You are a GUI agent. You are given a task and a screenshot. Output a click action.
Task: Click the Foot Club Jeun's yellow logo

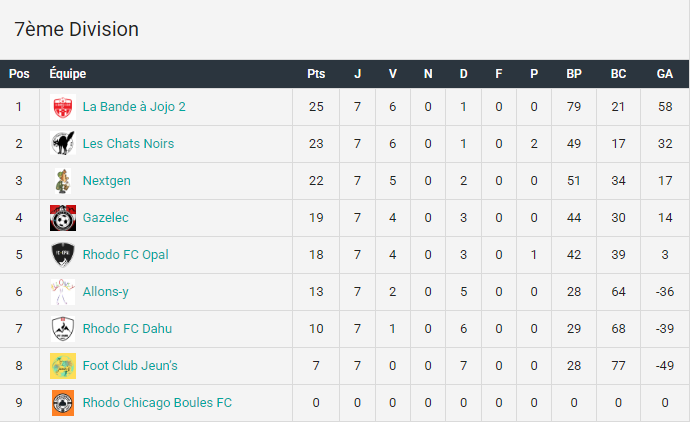(x=63, y=366)
